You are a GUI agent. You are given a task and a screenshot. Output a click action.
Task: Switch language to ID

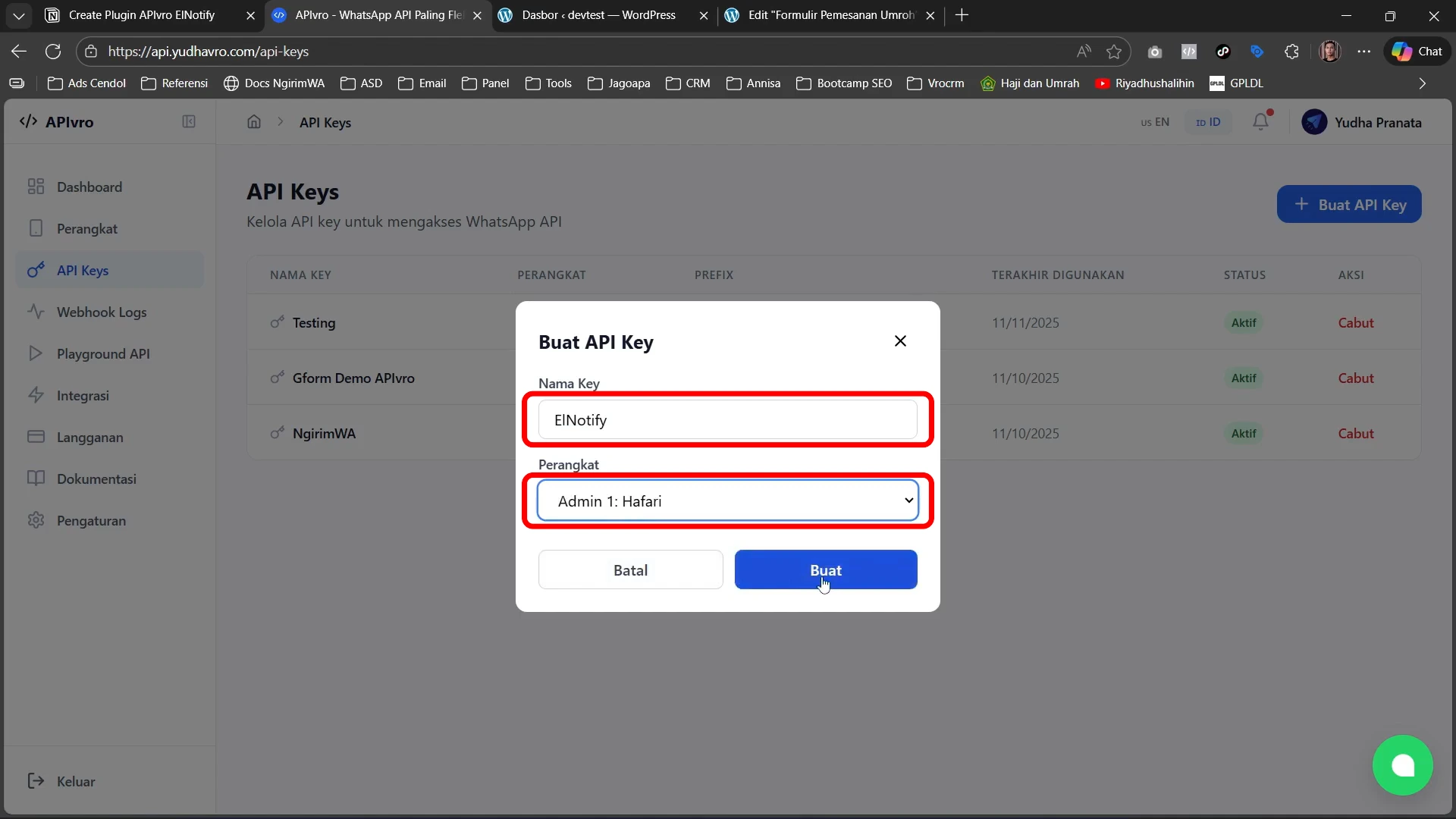click(x=1208, y=122)
